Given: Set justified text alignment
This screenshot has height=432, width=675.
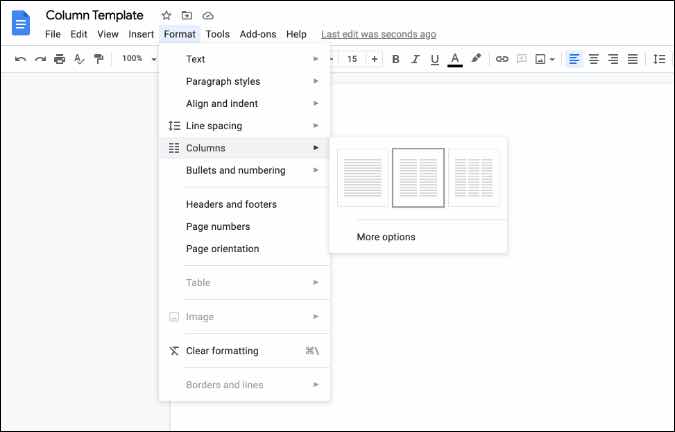Looking at the screenshot, I should [632, 59].
